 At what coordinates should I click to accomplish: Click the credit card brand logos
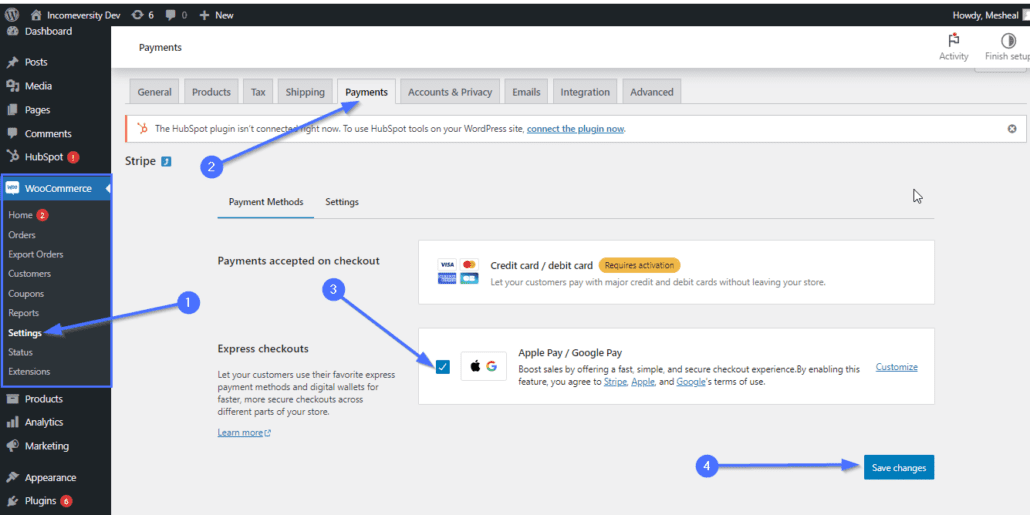coord(458,271)
